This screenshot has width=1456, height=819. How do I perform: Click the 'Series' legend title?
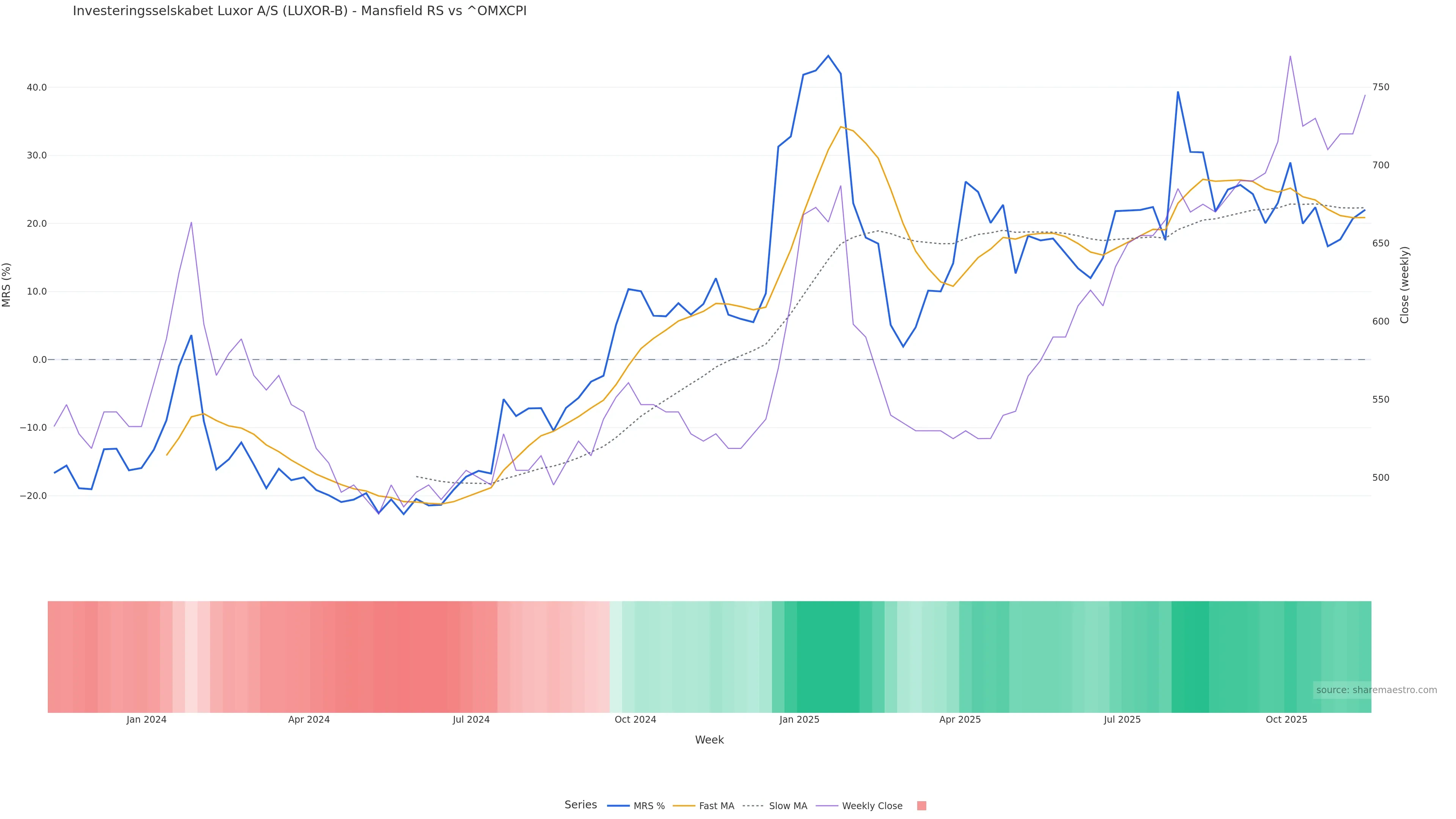pyautogui.click(x=581, y=805)
